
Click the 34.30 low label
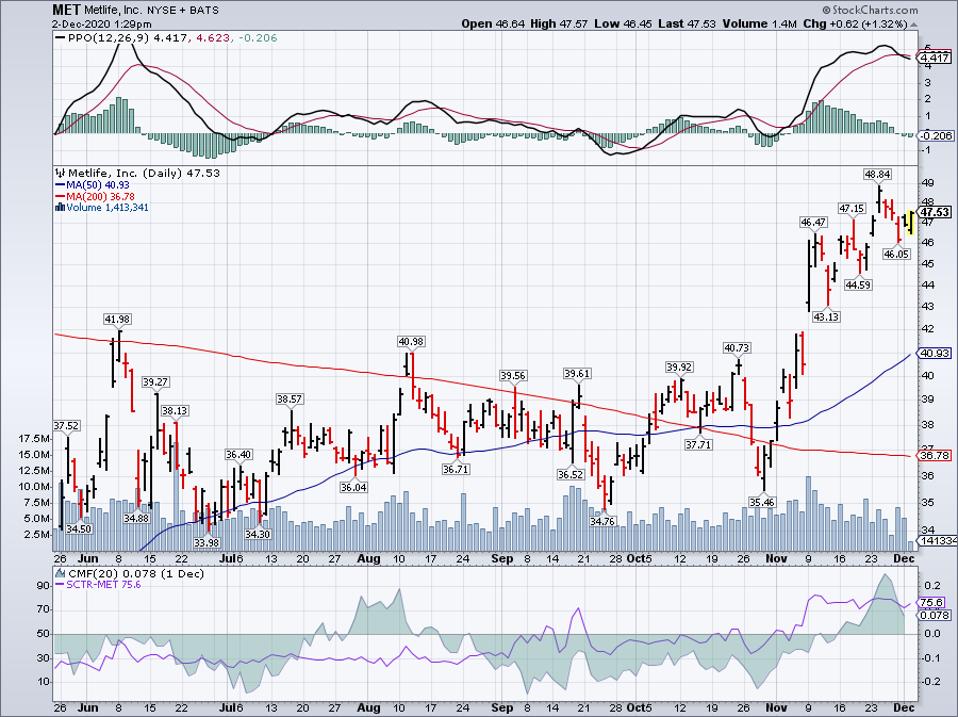click(257, 534)
